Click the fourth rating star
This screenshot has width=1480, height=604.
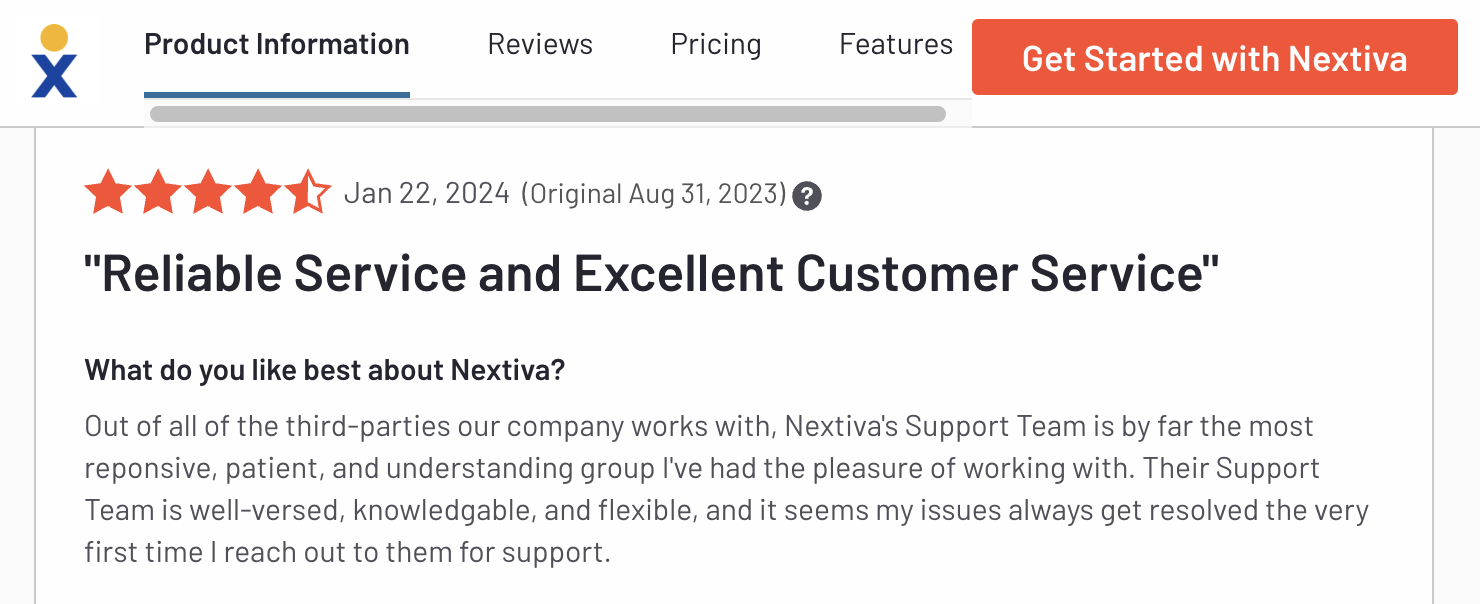click(x=257, y=193)
